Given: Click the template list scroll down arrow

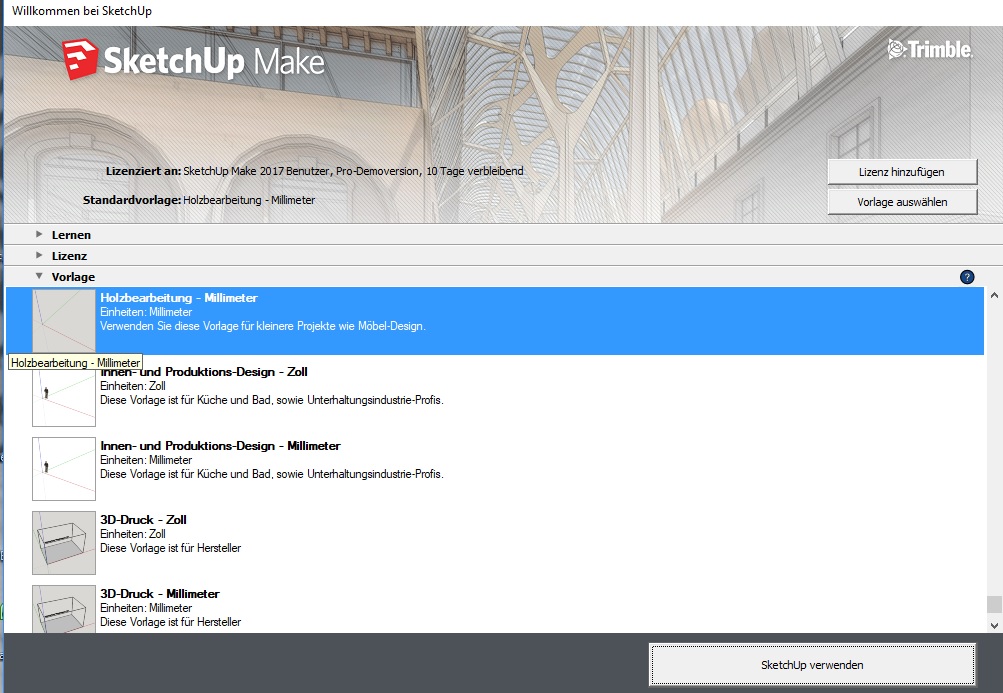Looking at the screenshot, I should pos(993,623).
